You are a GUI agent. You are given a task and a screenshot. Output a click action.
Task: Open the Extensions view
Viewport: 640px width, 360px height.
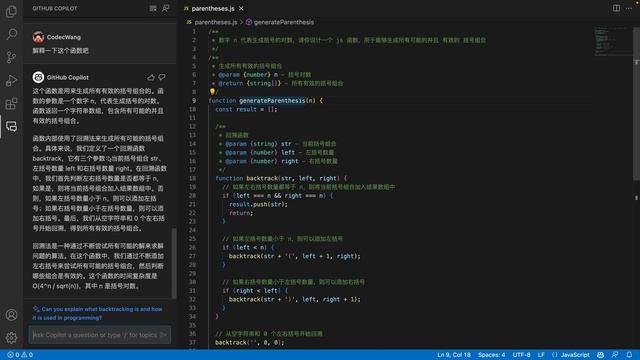pos(11,104)
